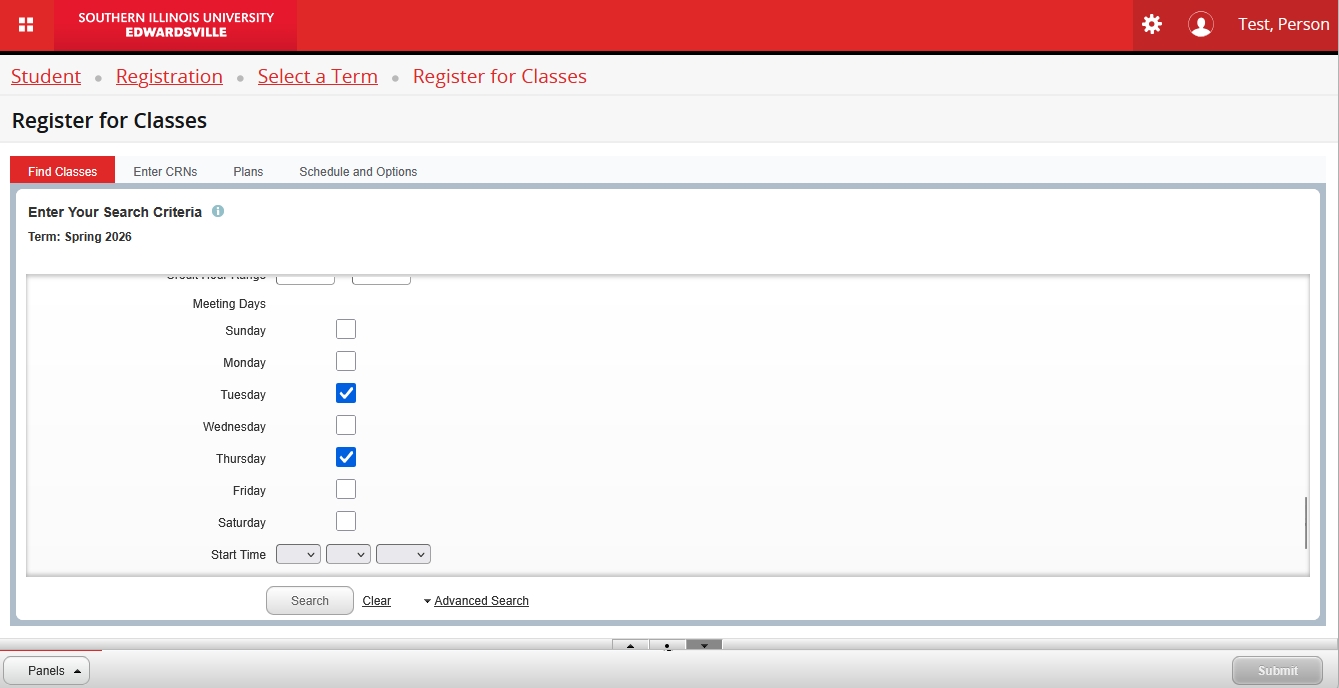Switch to the Enter CRNs tab
The width and height of the screenshot is (1339, 688).
point(165,171)
